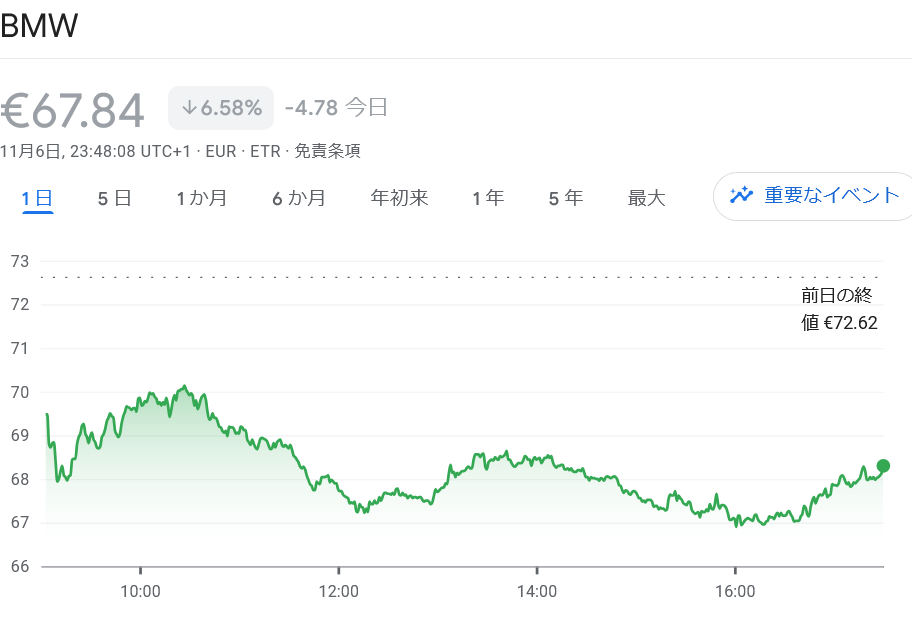Click the gray 6.58% percentage badge
The width and height of the screenshot is (912, 621).
[220, 107]
